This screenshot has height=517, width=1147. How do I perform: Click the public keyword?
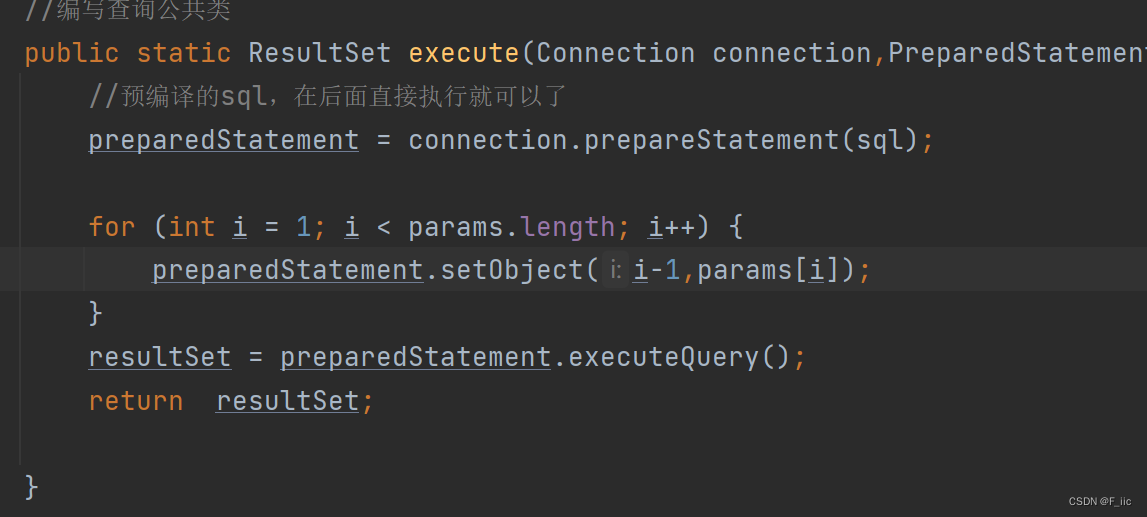[71, 53]
